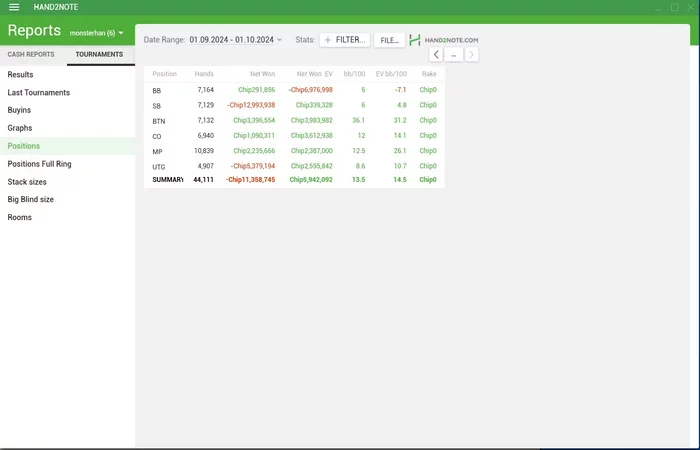700x450 pixels.
Task: Switch to the CASH REPORTS tab
Action: [x=31, y=54]
